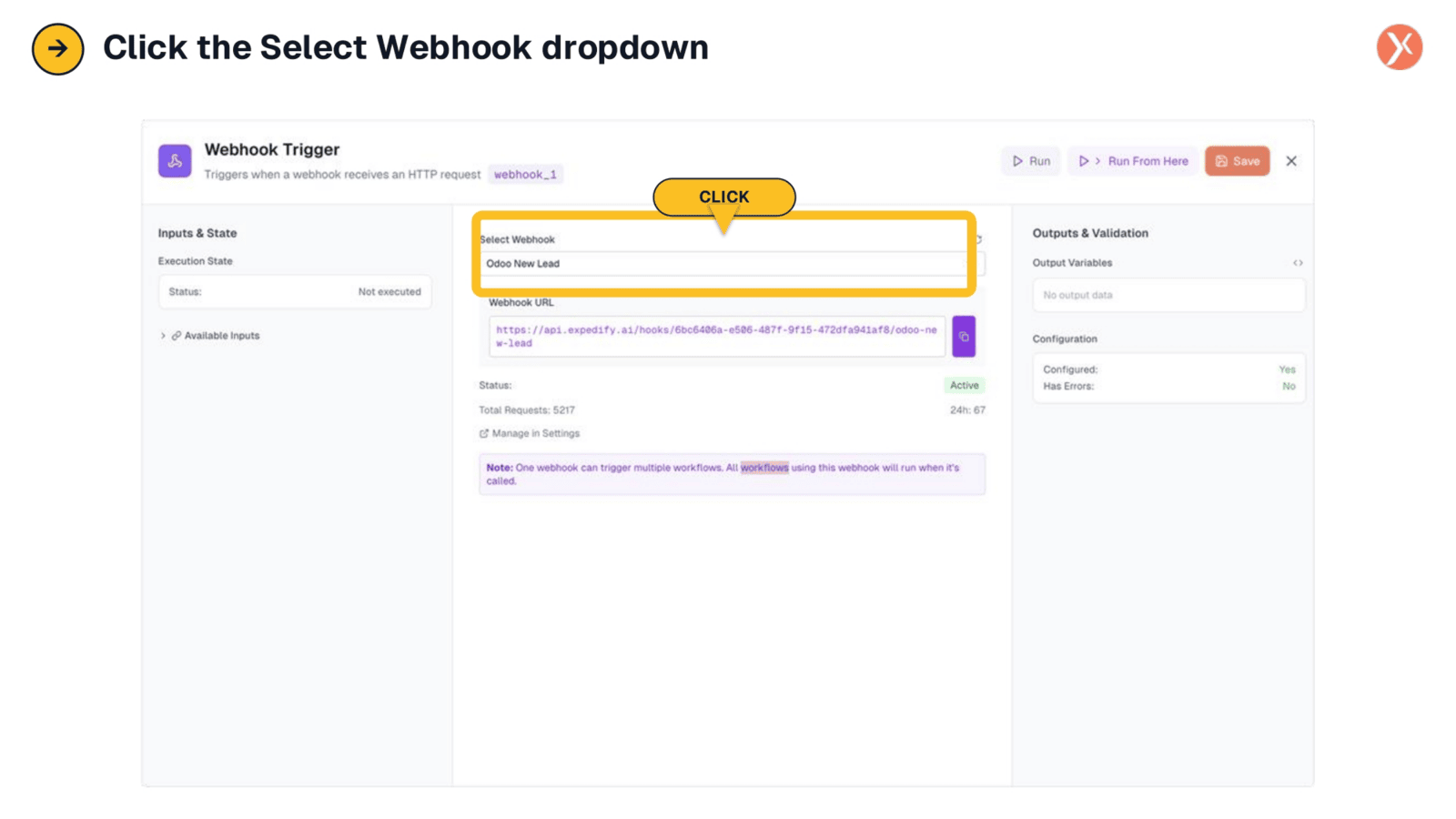The width and height of the screenshot is (1456, 819).
Task: Click the webhook_1 identifier tag
Action: point(525,175)
